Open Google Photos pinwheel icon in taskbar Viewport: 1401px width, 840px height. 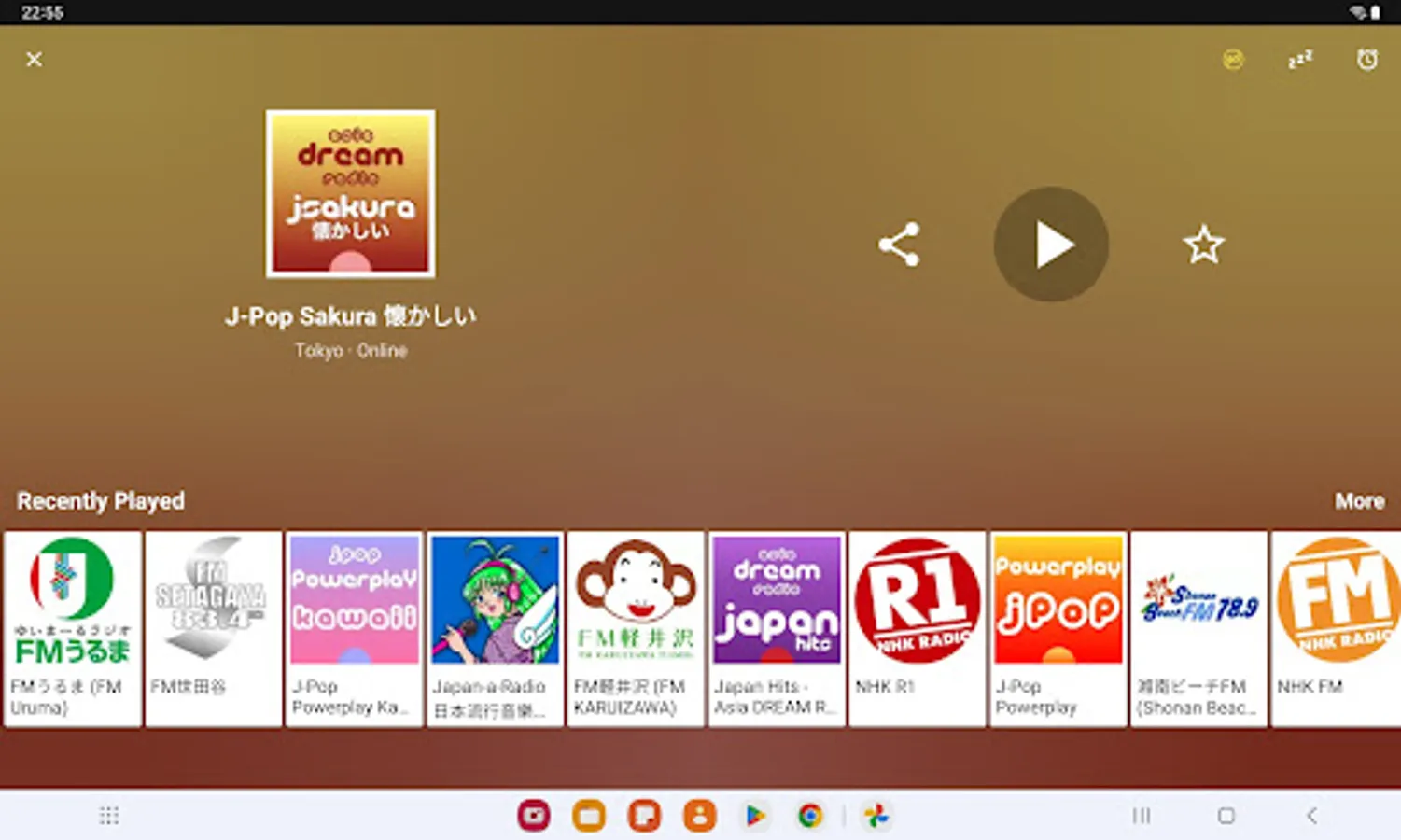click(x=876, y=816)
